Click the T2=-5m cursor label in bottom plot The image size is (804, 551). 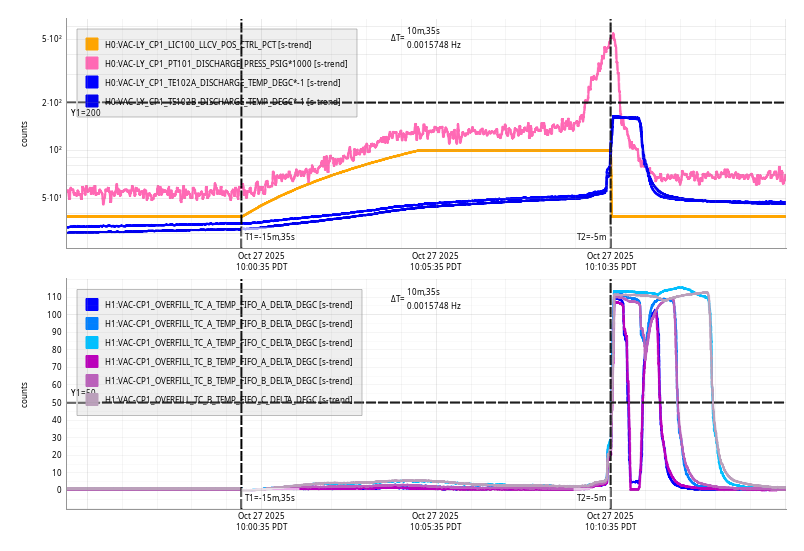tap(591, 497)
